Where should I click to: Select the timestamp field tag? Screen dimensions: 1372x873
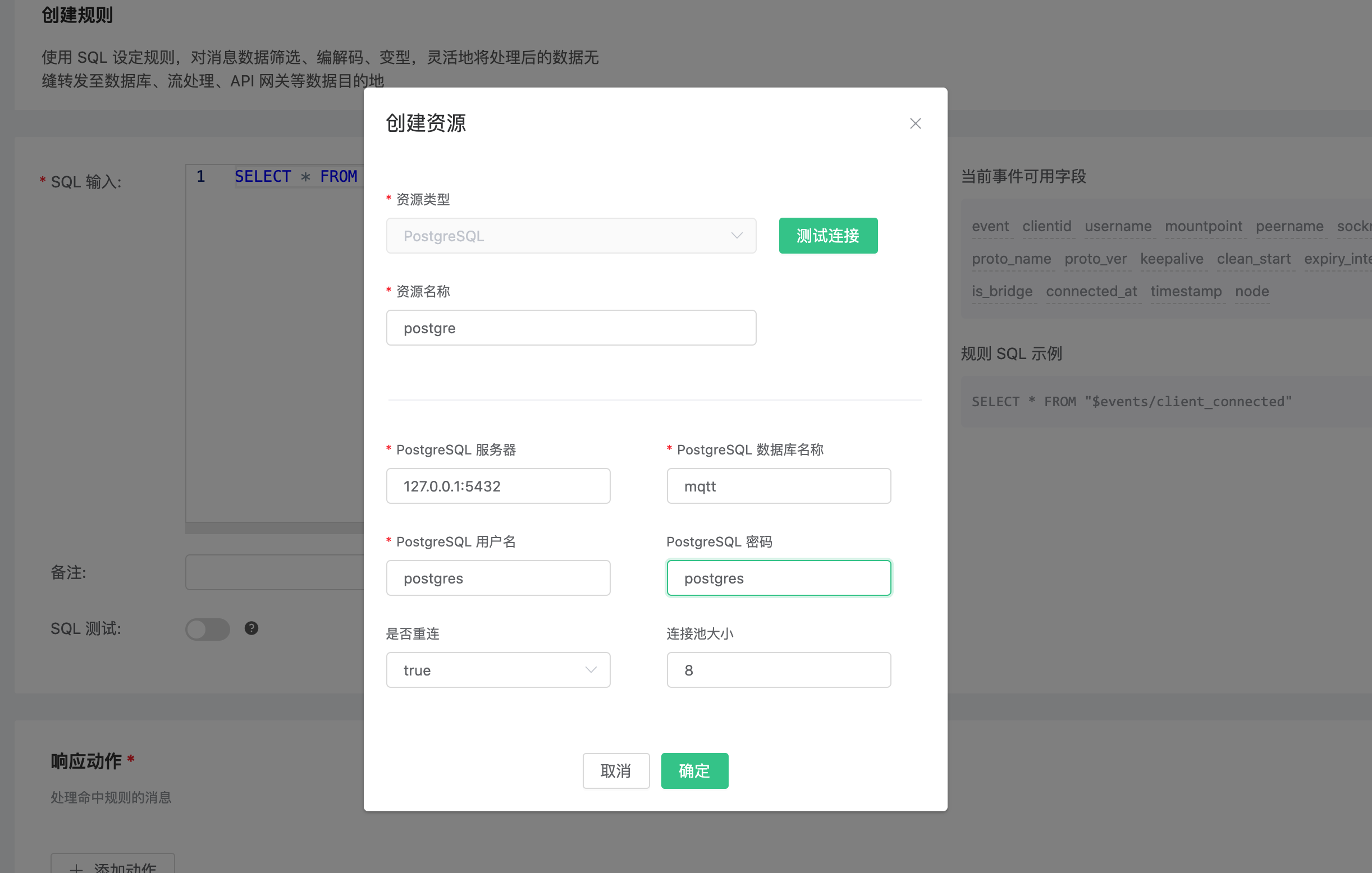[1186, 291]
